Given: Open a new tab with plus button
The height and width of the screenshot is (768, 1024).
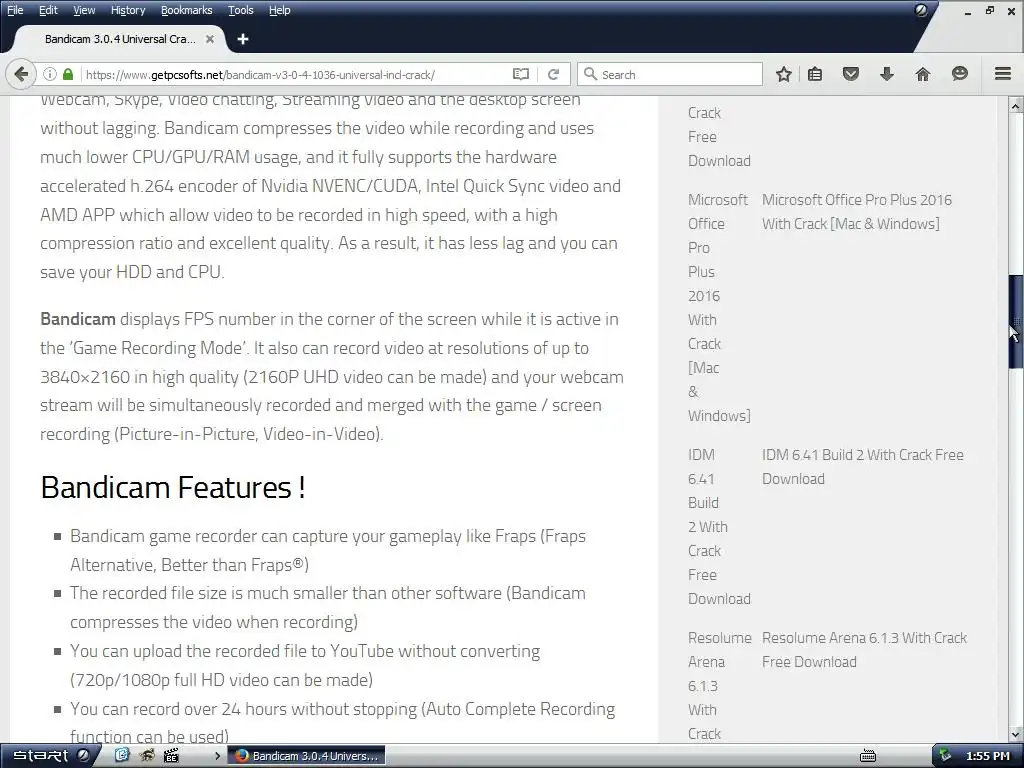Looking at the screenshot, I should pos(243,39).
